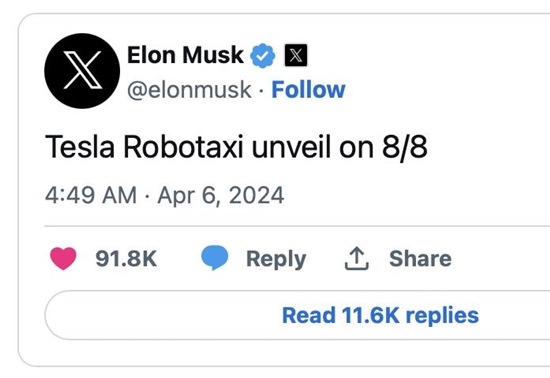
Task: Click the Reply text label
Action: (x=276, y=259)
